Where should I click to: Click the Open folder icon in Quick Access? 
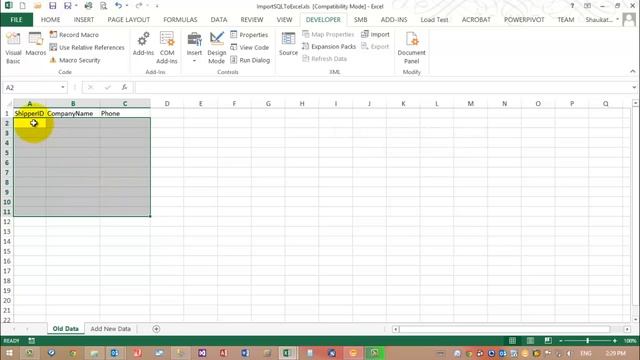pyautogui.click(x=37, y=6)
